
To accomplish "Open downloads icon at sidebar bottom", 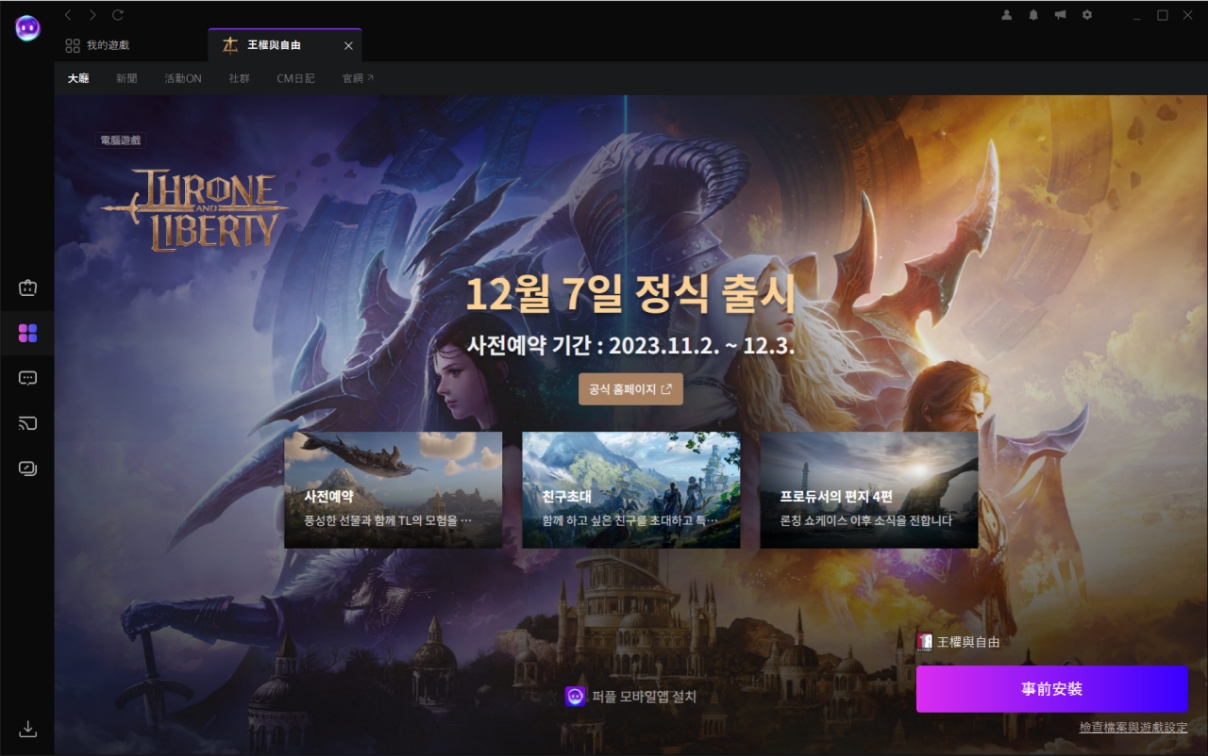I will 28,729.
